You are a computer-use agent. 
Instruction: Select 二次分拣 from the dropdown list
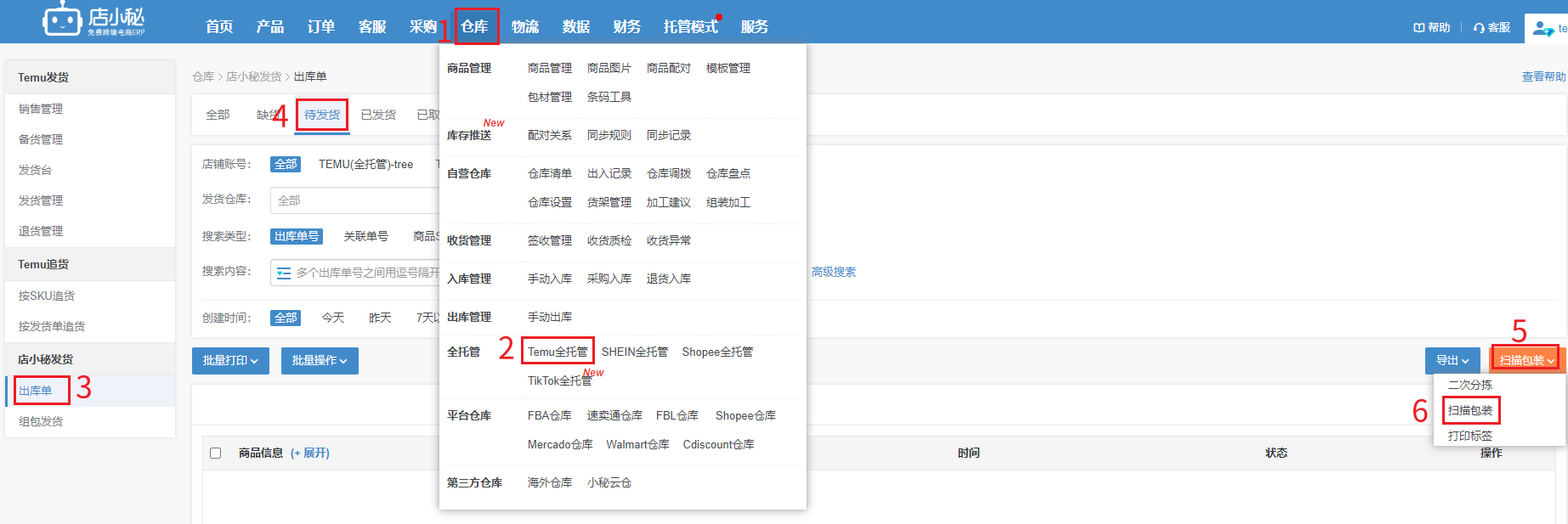pos(1470,385)
